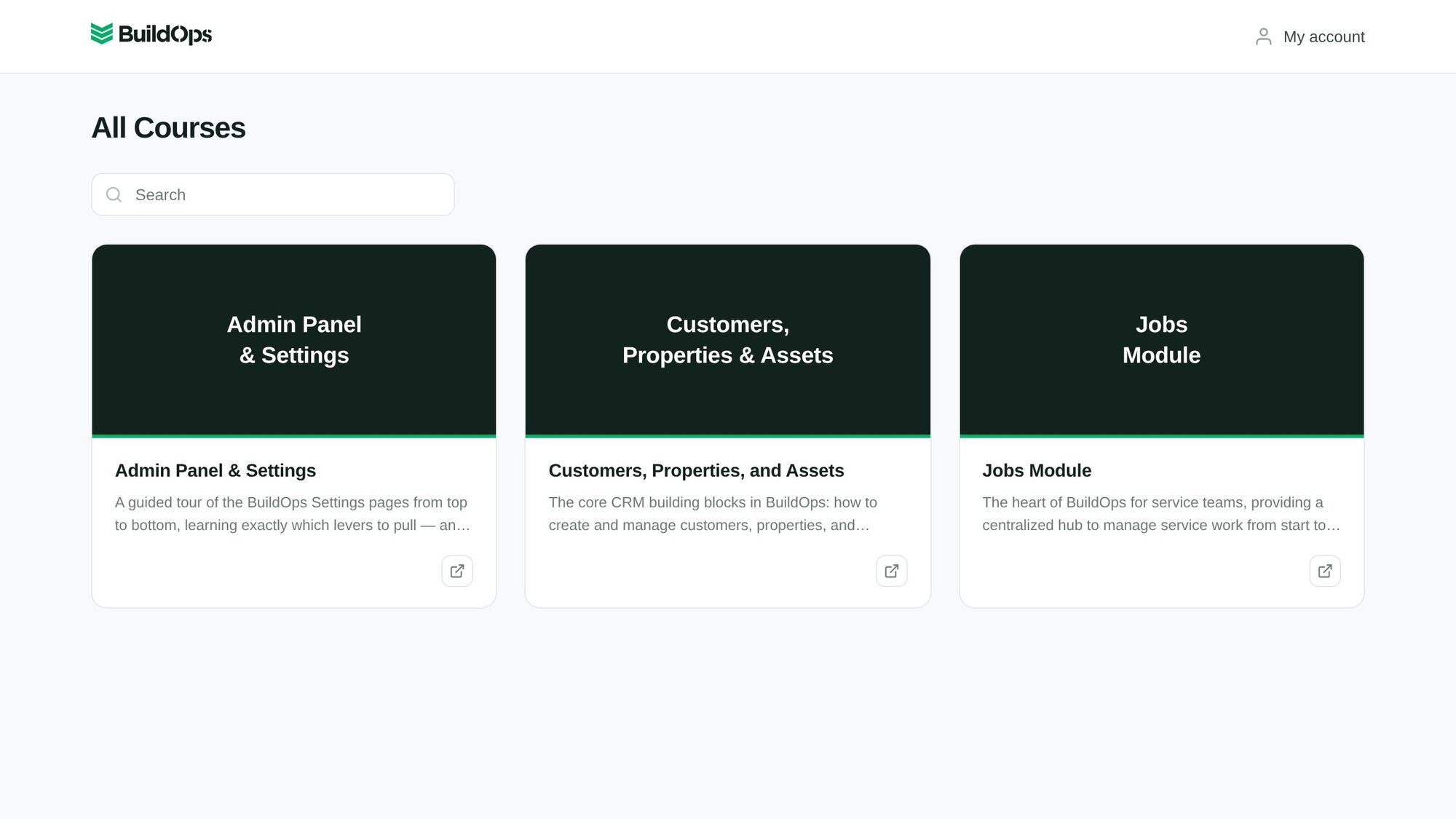This screenshot has height=819, width=1456.
Task: Click the Jobs Module banner thumbnail
Action: (1161, 340)
